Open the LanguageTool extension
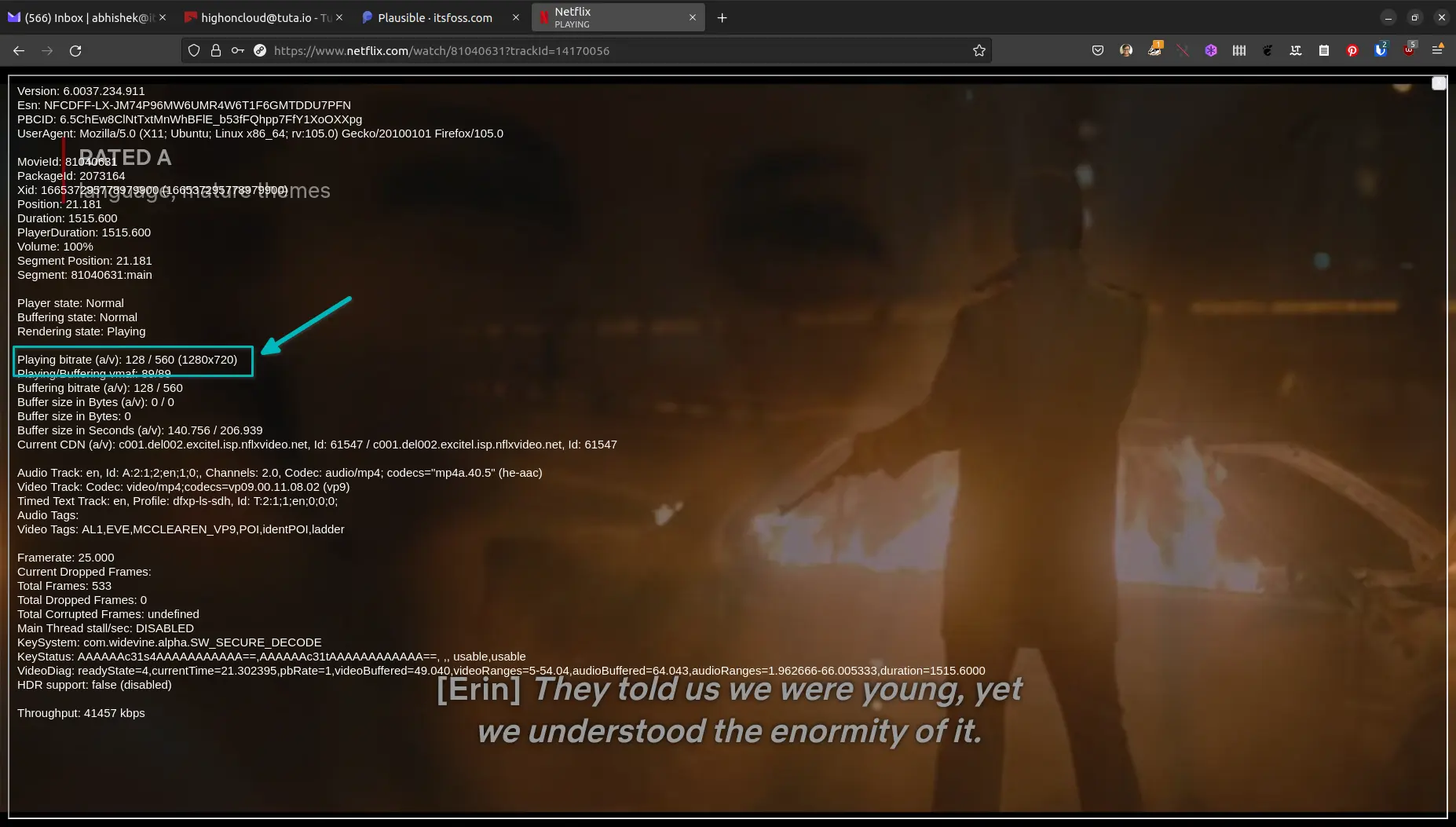The image size is (1456, 827). [1296, 51]
